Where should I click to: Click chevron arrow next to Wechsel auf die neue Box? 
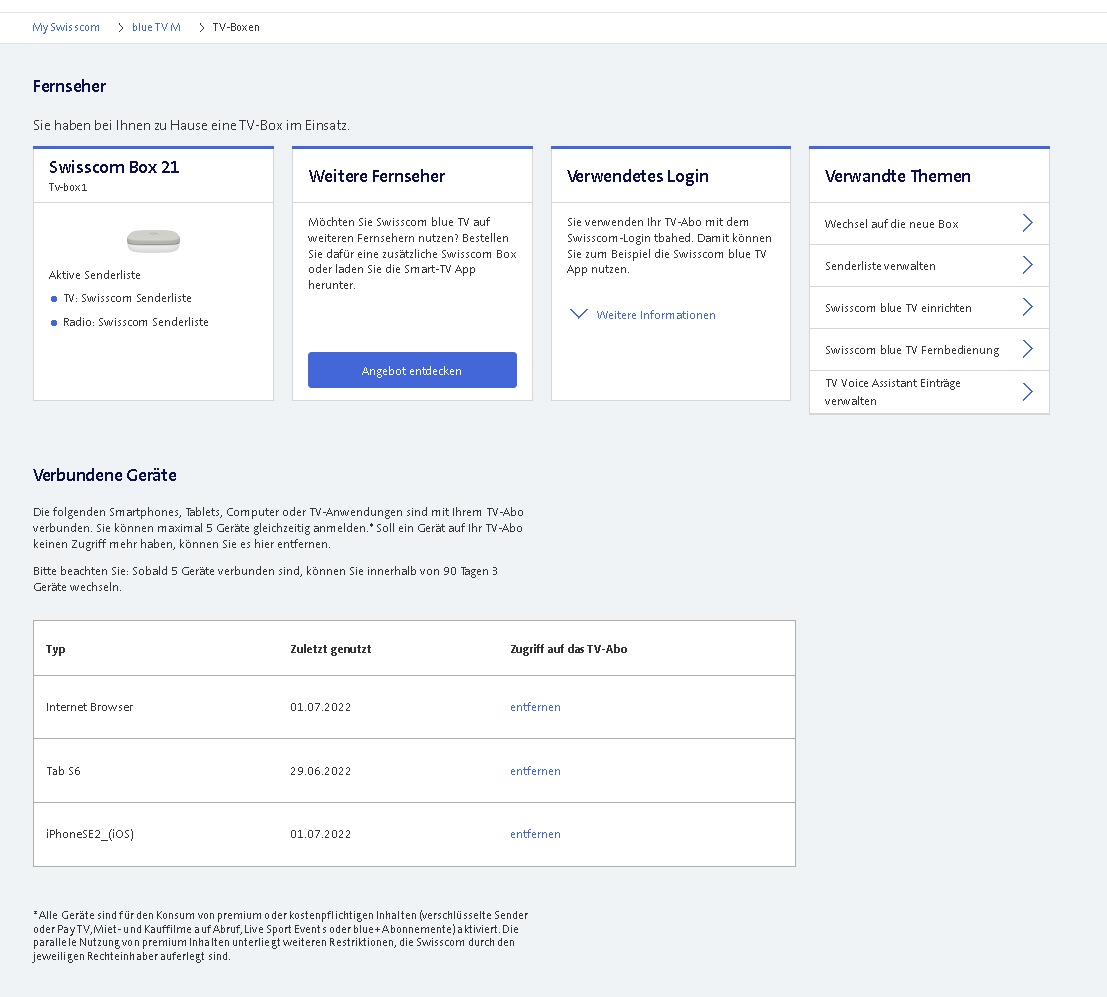1027,223
